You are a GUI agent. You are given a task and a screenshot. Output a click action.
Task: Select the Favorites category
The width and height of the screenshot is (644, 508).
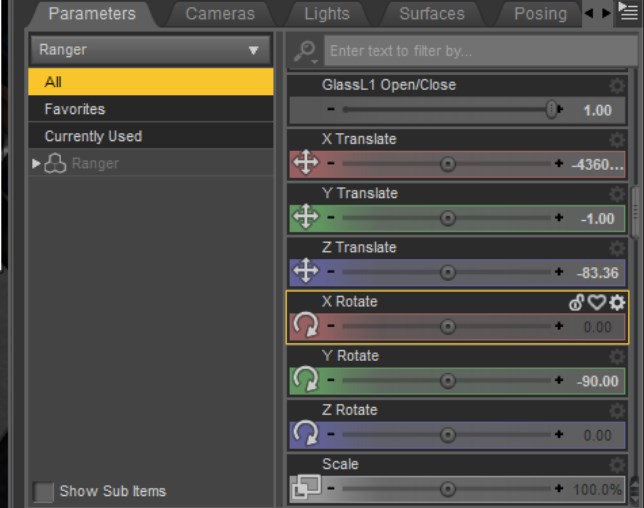pyautogui.click(x=151, y=109)
